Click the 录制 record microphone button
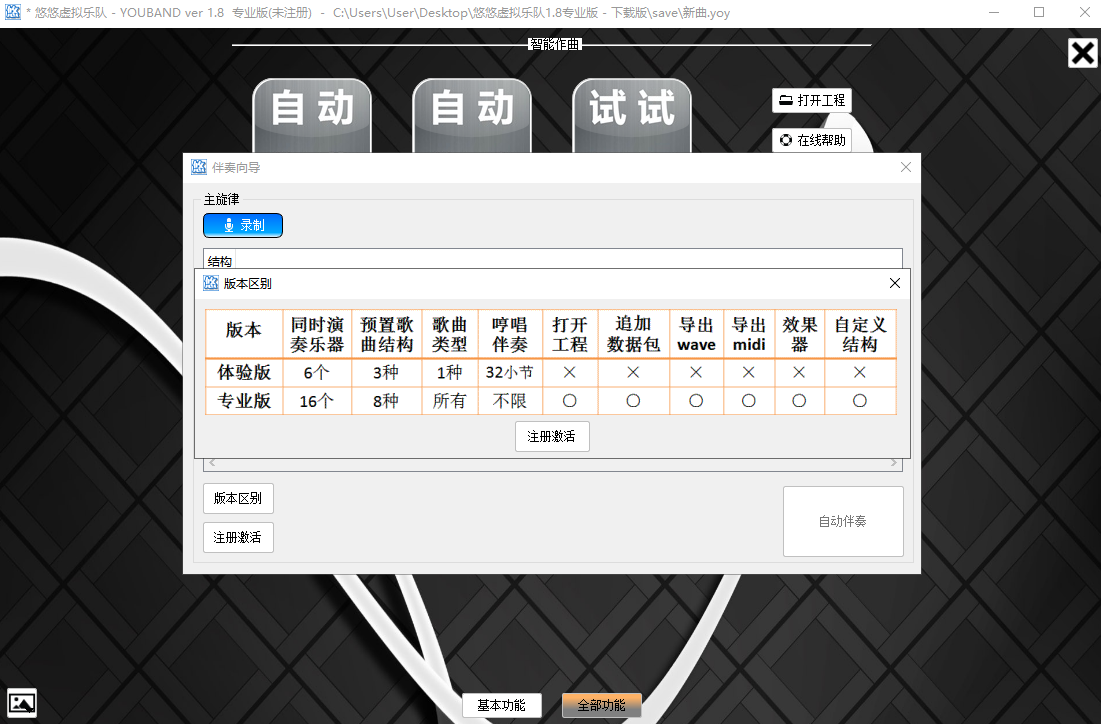Image resolution: width=1101 pixels, height=724 pixels. pyautogui.click(x=243, y=225)
